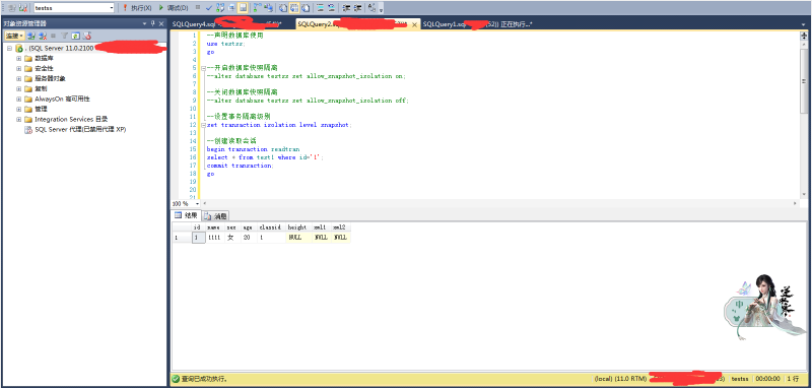Click the 00:00:00 elapsed time in status bar
The height and width of the screenshot is (388, 812).
click(768, 379)
